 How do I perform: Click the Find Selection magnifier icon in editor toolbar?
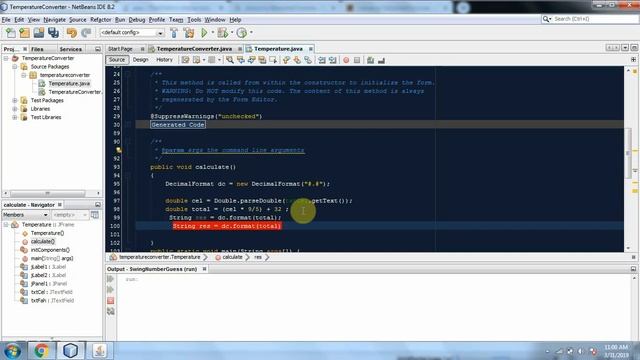[230, 60]
